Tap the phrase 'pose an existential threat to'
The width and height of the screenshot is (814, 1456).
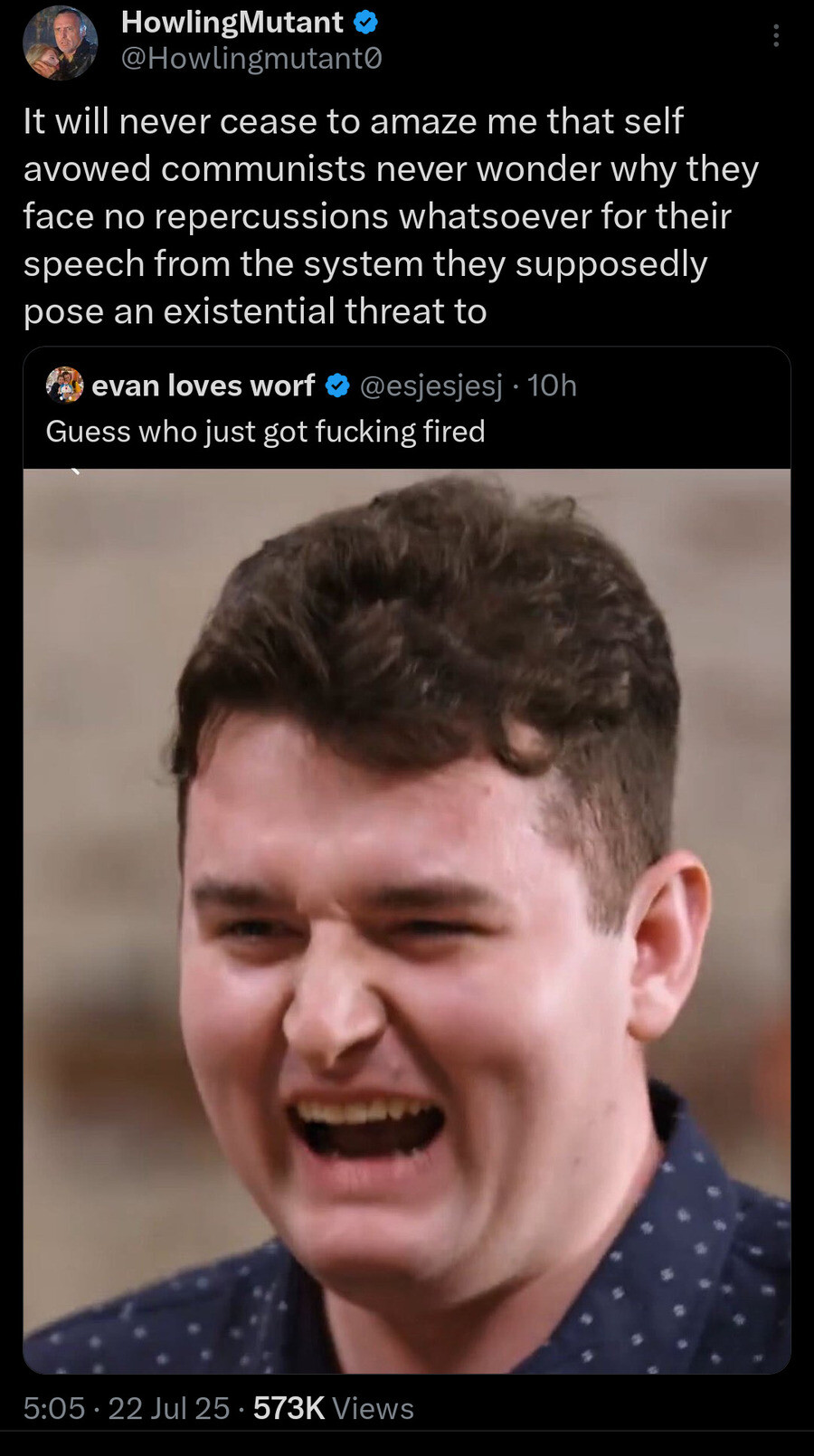[255, 311]
